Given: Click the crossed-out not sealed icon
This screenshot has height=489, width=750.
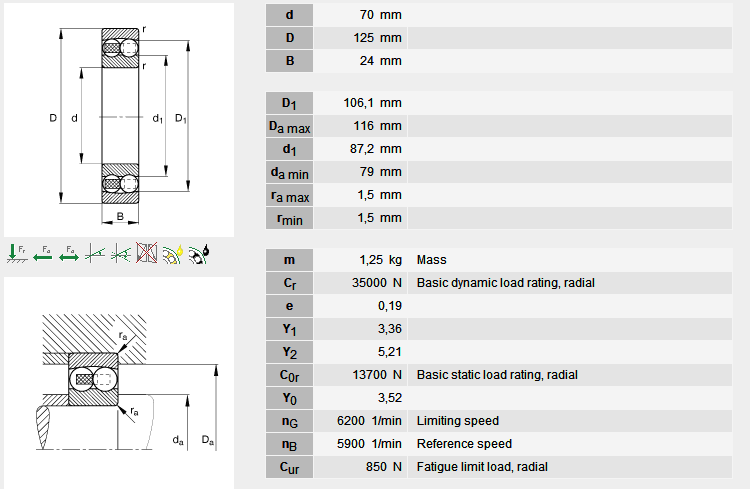Looking at the screenshot, I should pyautogui.click(x=147, y=253).
